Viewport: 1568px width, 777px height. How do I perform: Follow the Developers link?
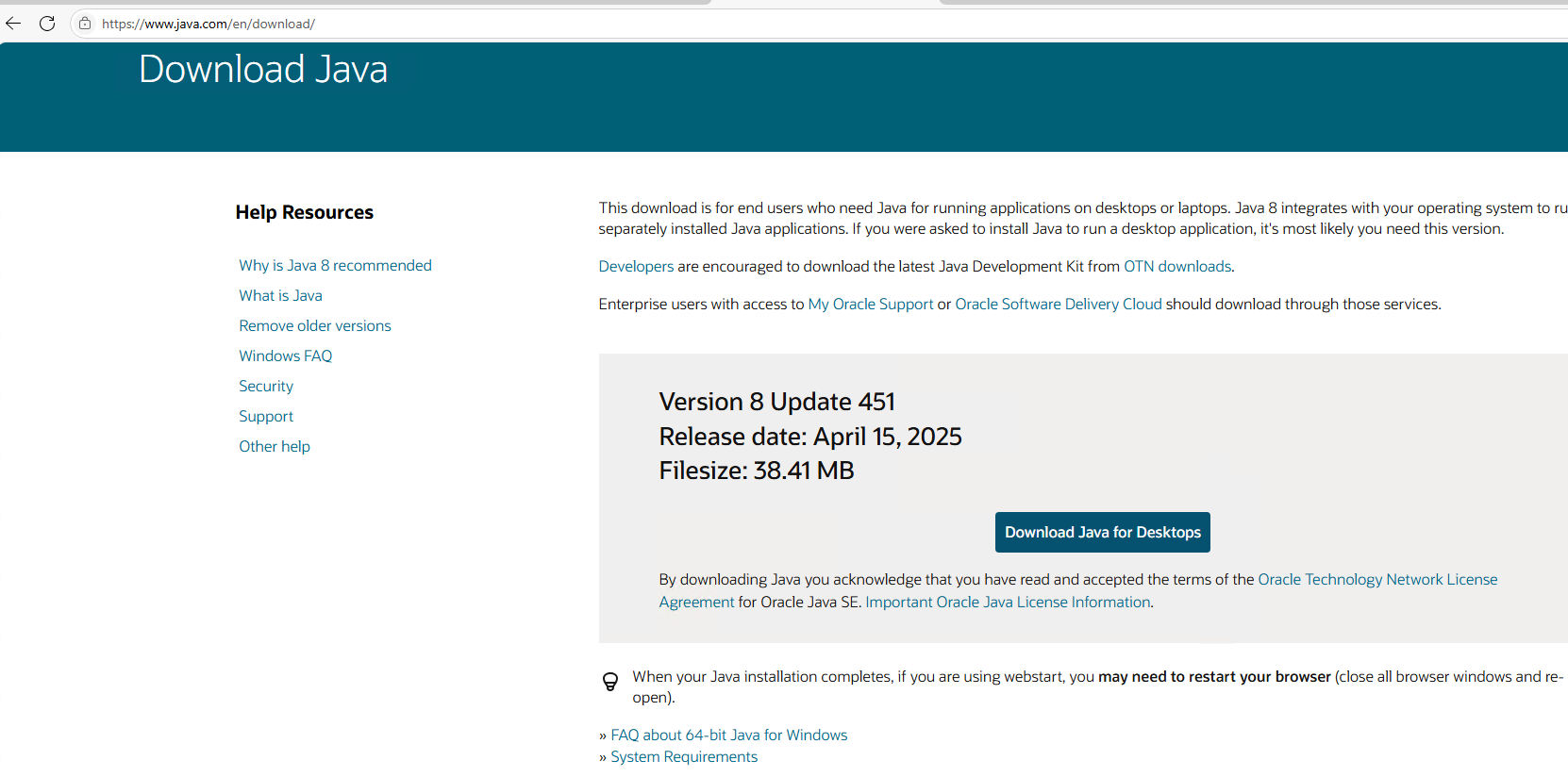coord(636,267)
